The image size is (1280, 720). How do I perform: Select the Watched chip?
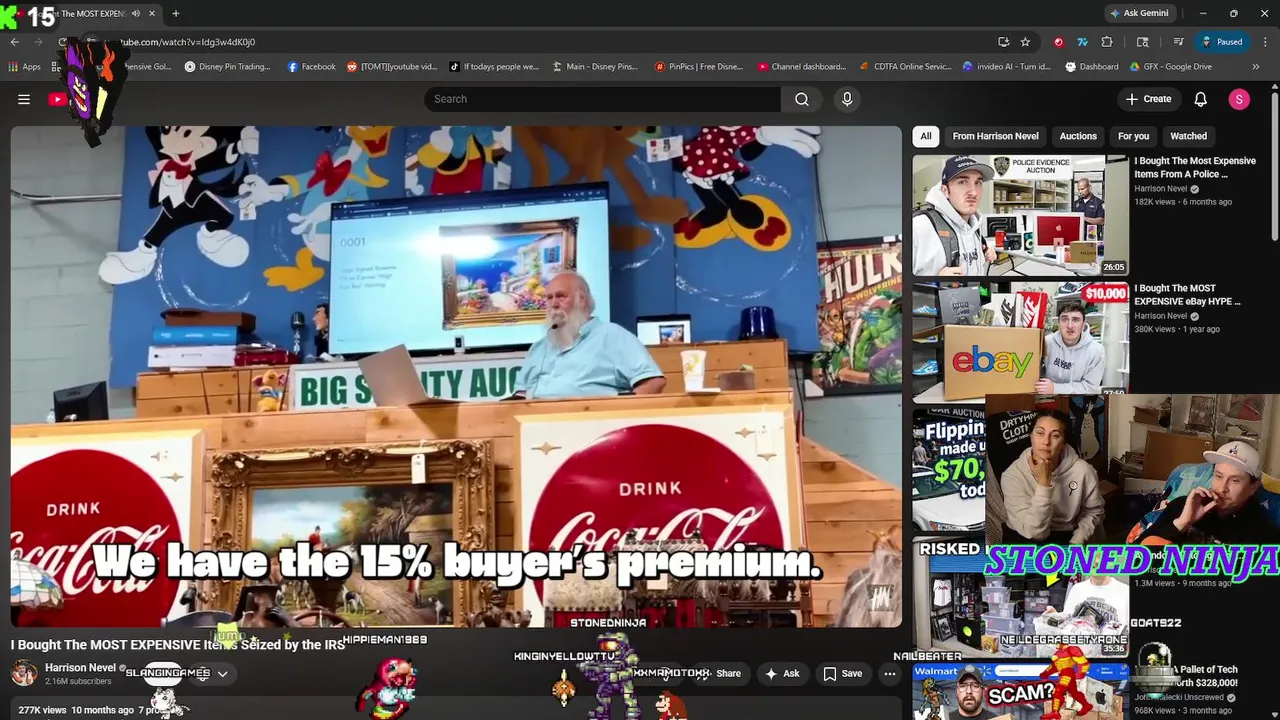(x=1188, y=136)
